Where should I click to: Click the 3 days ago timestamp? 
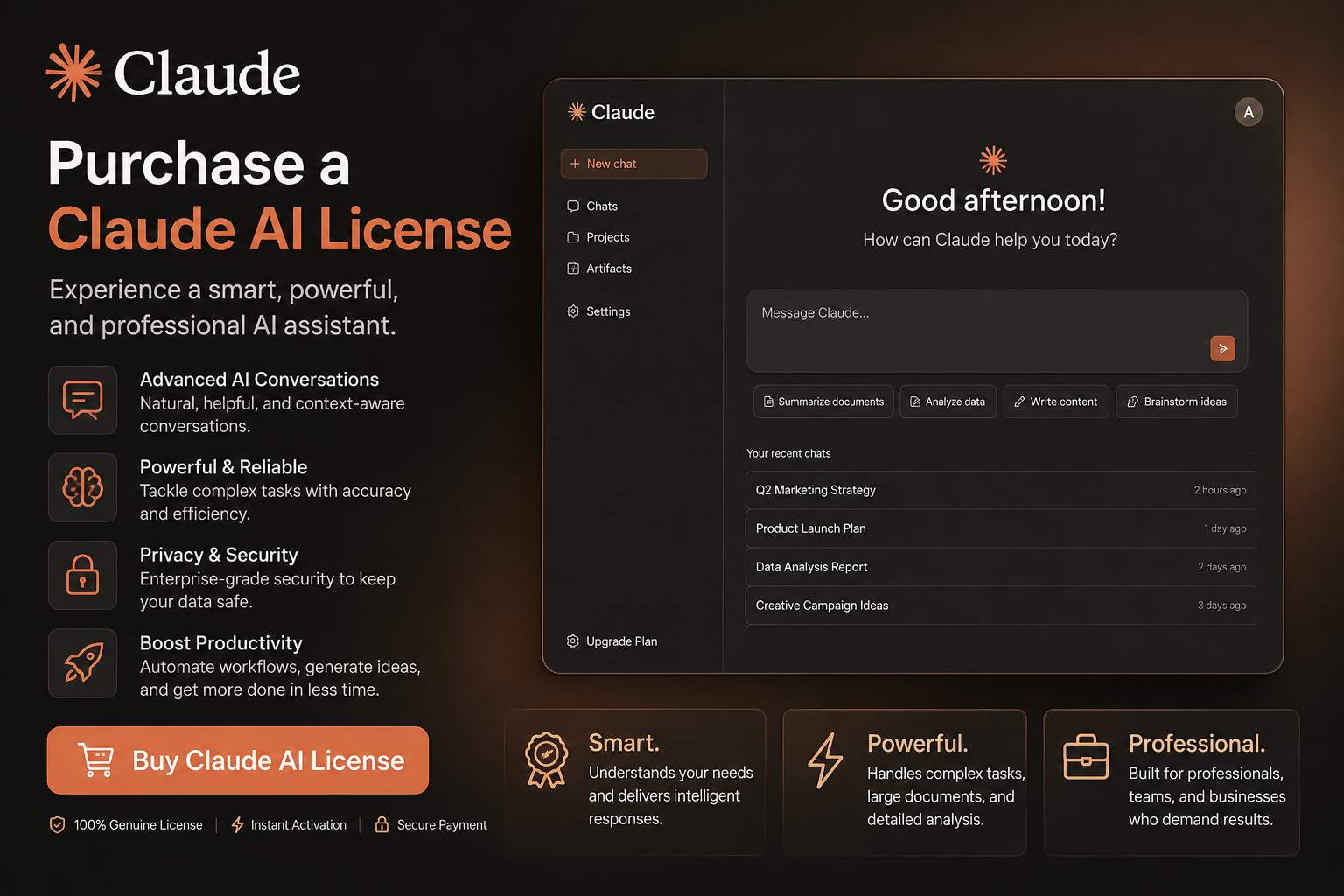[x=1221, y=605]
